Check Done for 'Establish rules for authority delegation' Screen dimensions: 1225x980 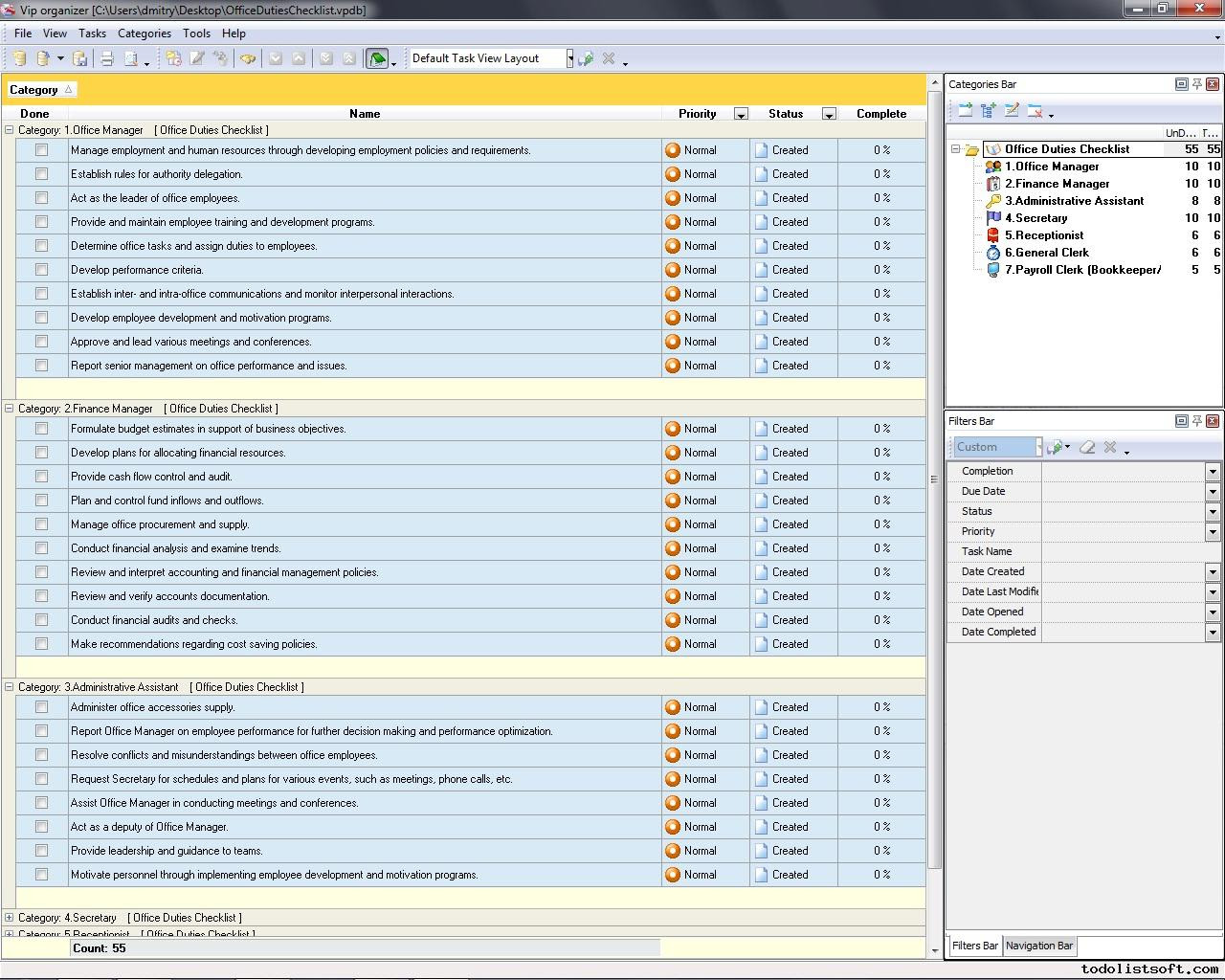41,174
